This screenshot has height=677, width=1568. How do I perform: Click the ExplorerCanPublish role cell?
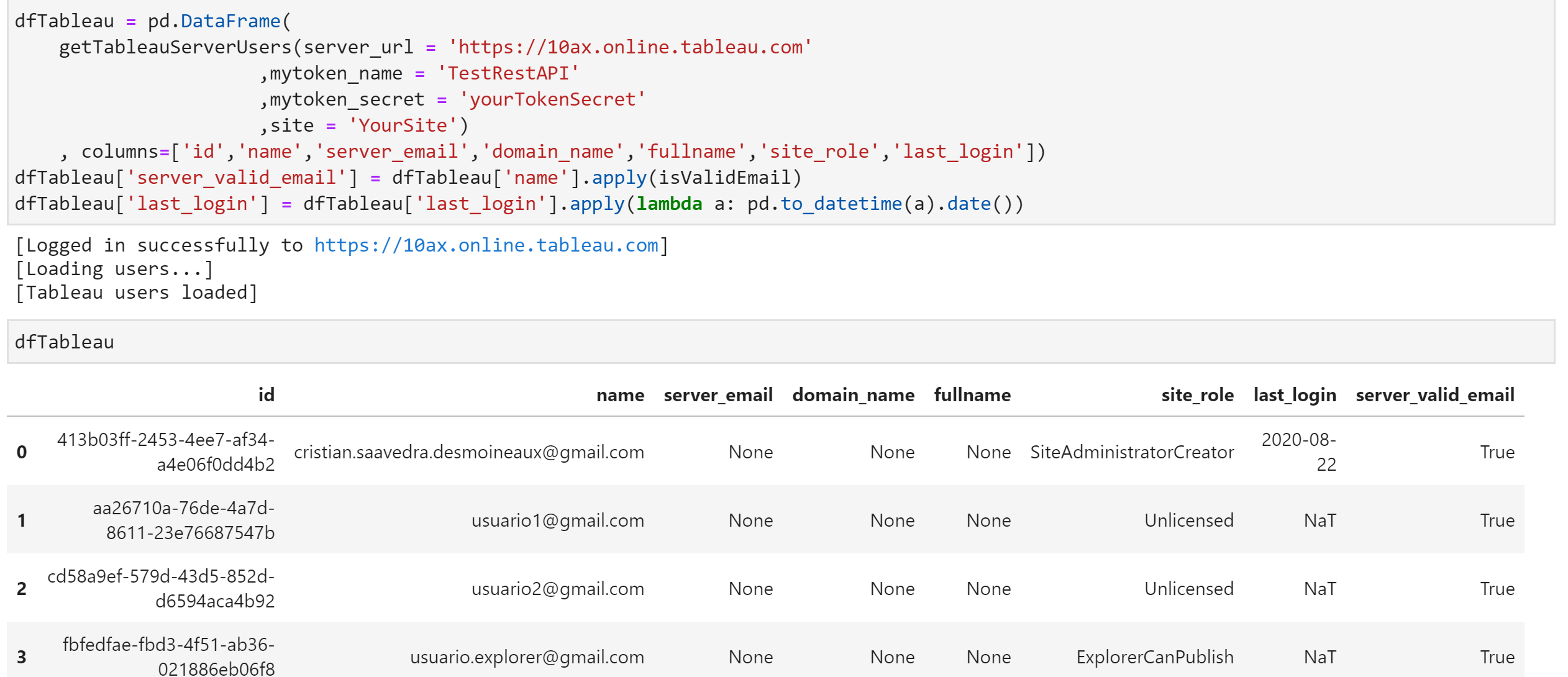pyautogui.click(x=1154, y=657)
